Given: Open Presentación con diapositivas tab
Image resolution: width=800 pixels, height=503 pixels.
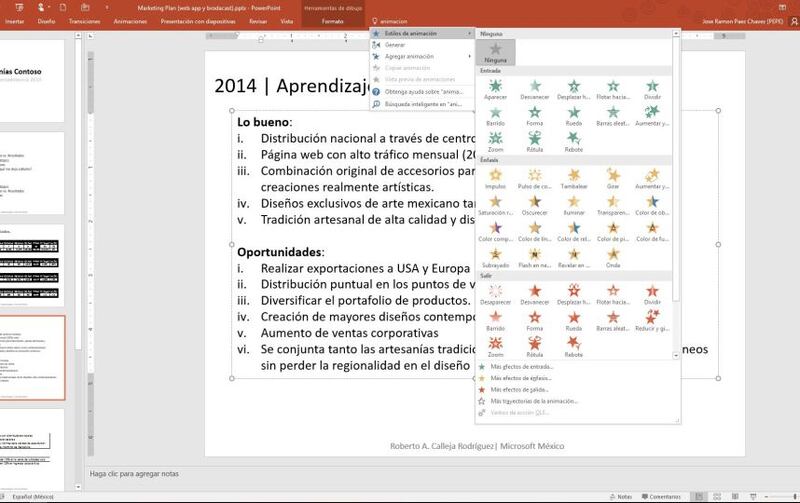Looking at the screenshot, I should 198,21.
